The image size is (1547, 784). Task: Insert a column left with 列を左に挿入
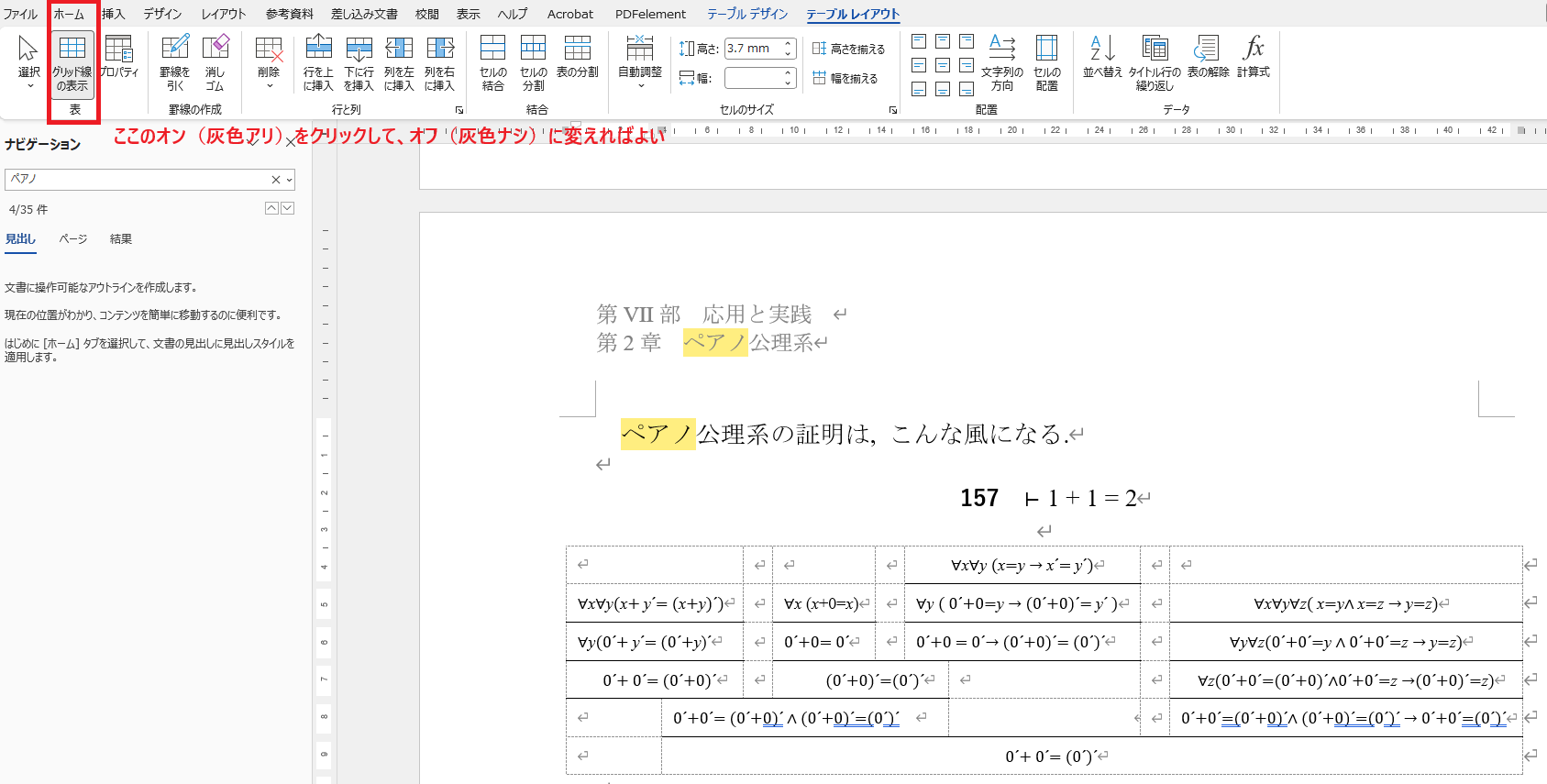point(399,62)
